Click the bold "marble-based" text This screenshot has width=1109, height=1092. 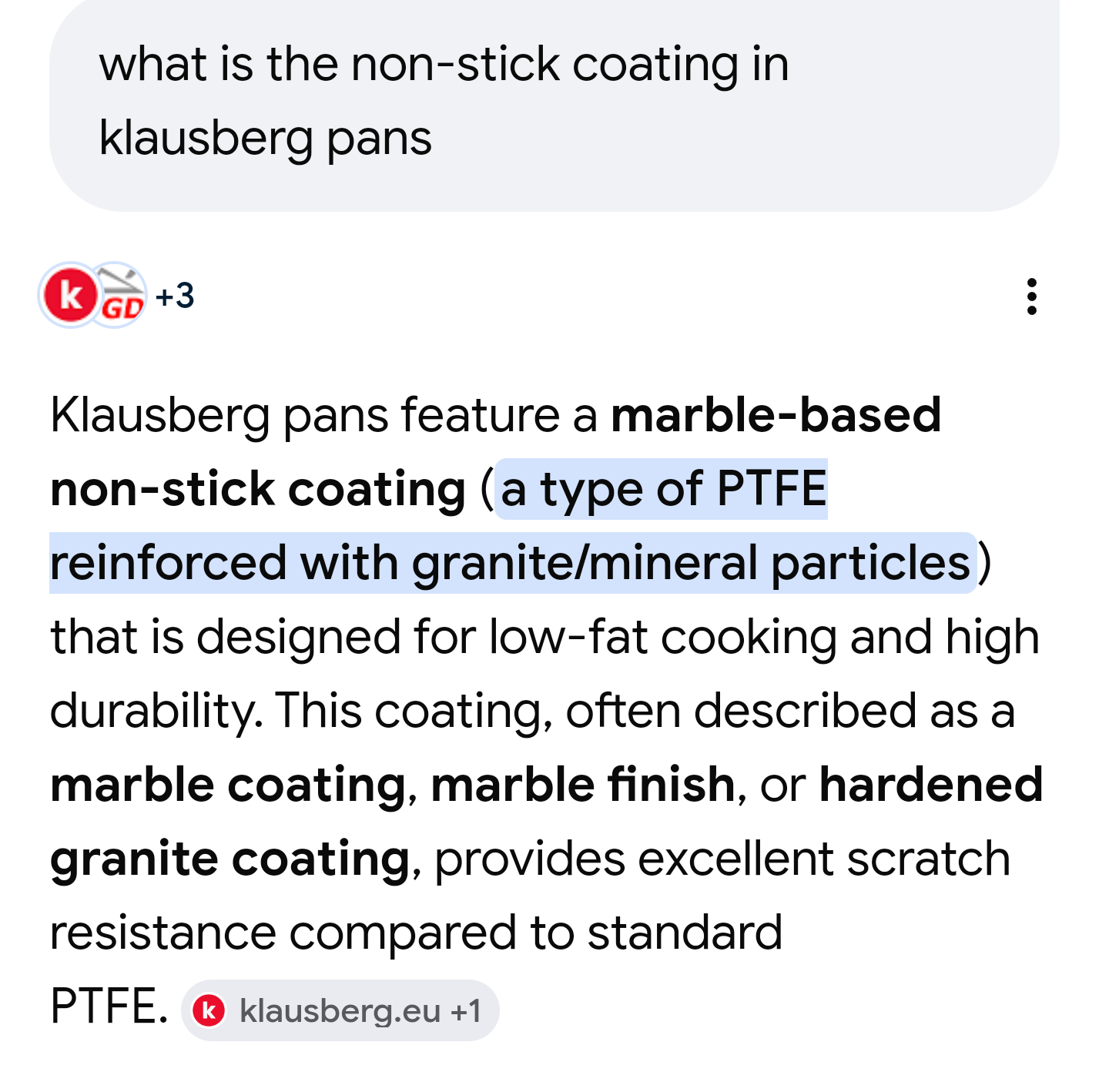776,415
